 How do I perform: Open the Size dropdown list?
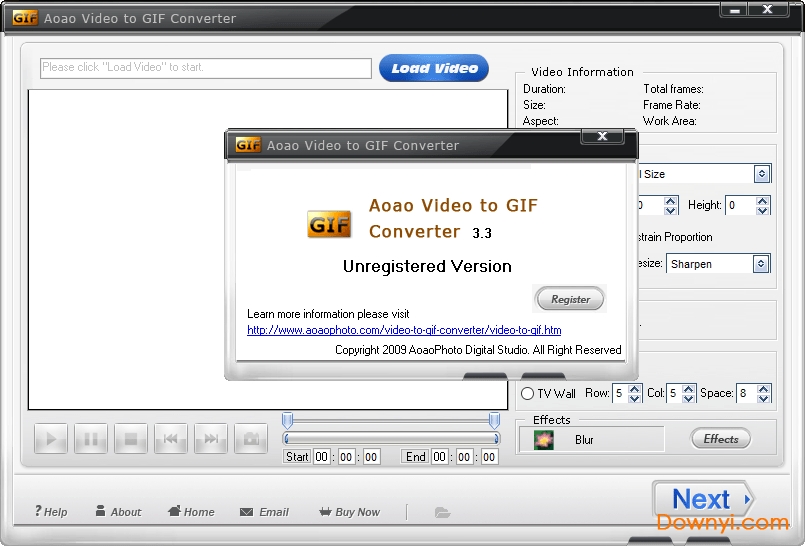(762, 174)
